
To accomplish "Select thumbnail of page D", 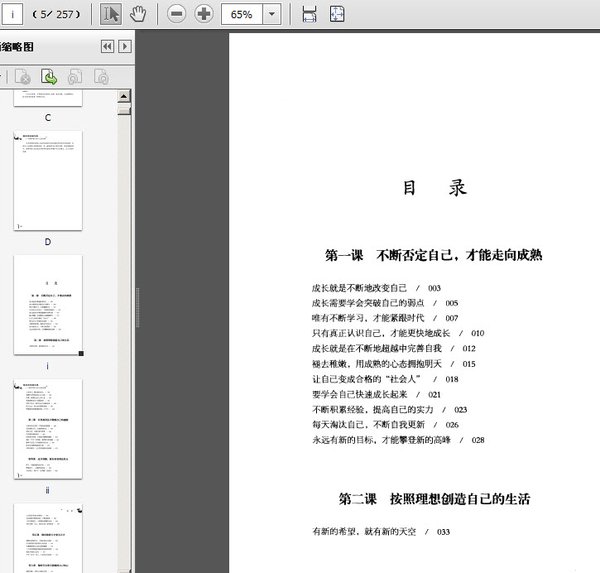I will coord(48,181).
